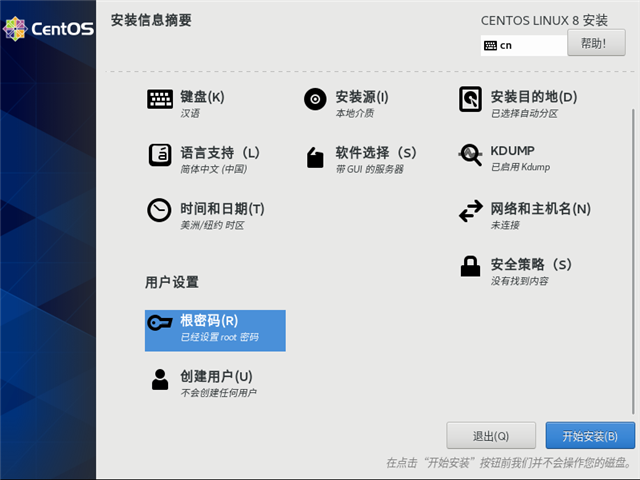Open 时间和日期(T) label
Image resolution: width=640 pixels, height=480 pixels.
pos(222,209)
